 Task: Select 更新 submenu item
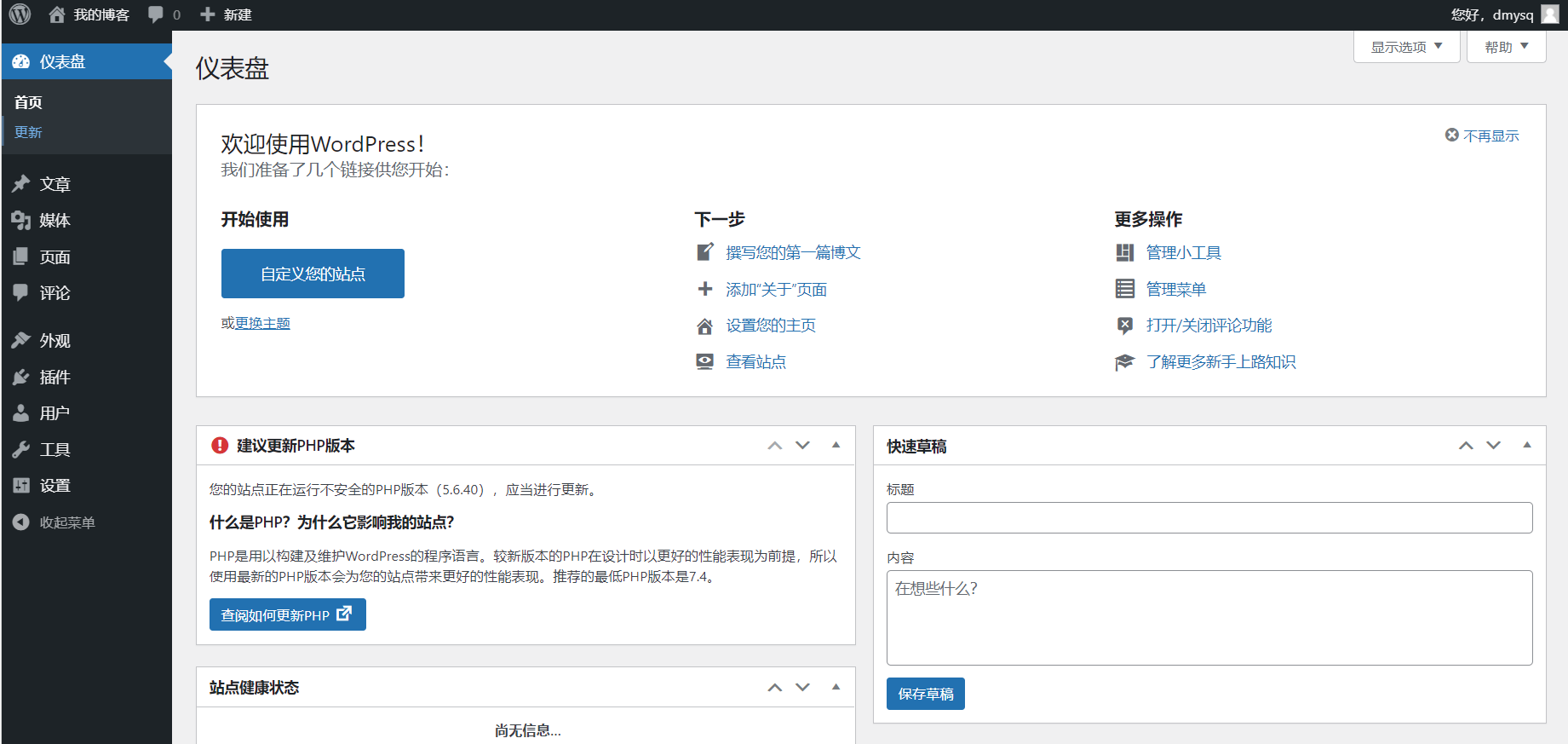coord(28,132)
